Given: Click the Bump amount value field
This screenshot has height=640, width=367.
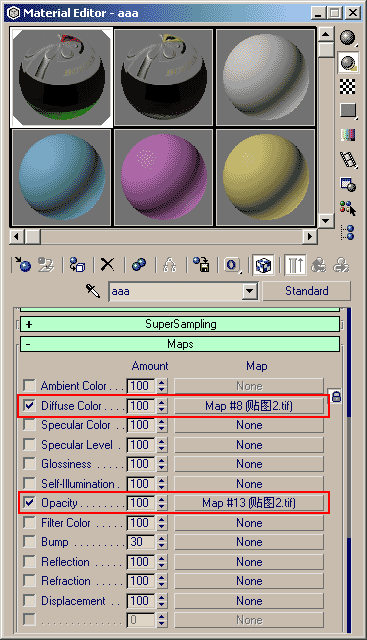Looking at the screenshot, I should tap(141, 542).
